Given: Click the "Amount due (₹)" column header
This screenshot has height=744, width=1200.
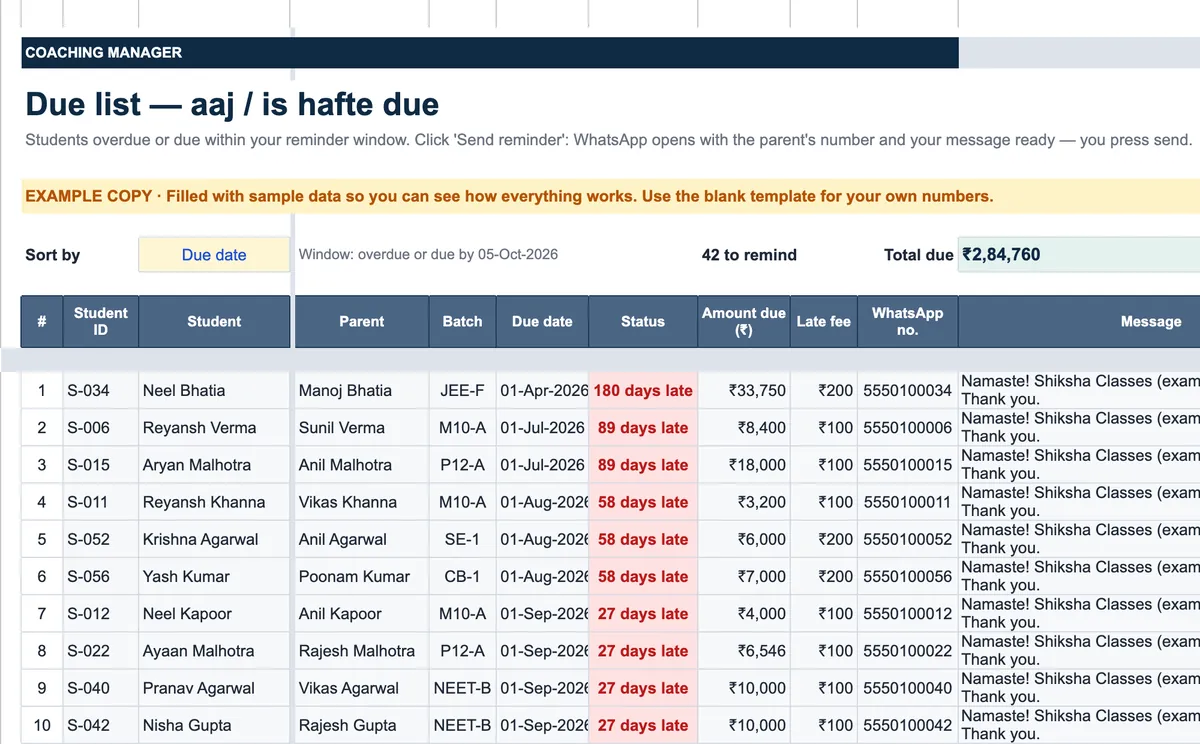Looking at the screenshot, I should point(743,321).
